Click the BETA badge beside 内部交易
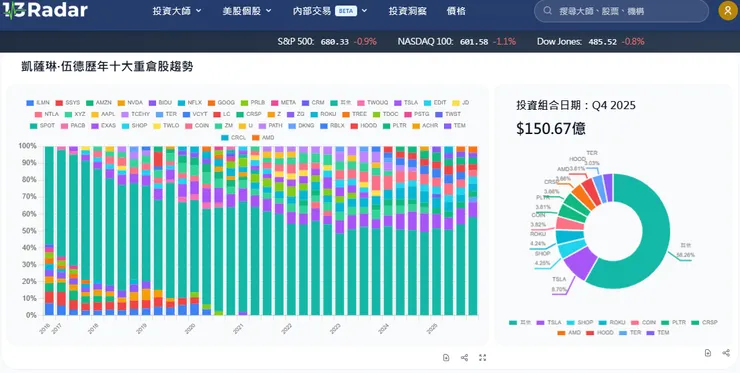The width and height of the screenshot is (740, 373). tap(346, 11)
